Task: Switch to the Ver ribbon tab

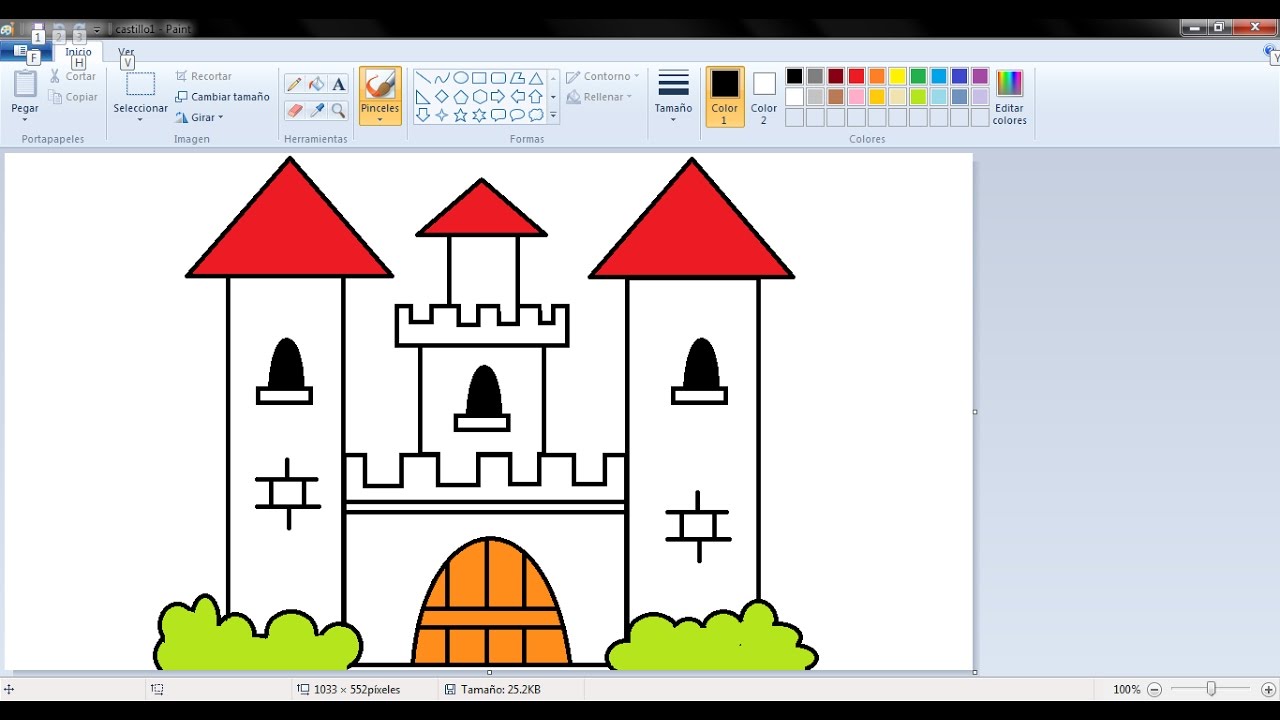Action: click(126, 51)
